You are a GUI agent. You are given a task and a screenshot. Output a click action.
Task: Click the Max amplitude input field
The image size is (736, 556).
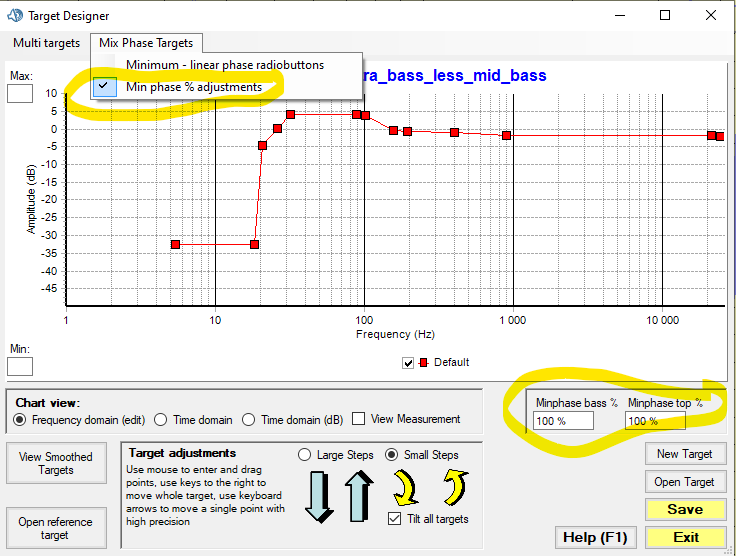[x=20, y=93]
